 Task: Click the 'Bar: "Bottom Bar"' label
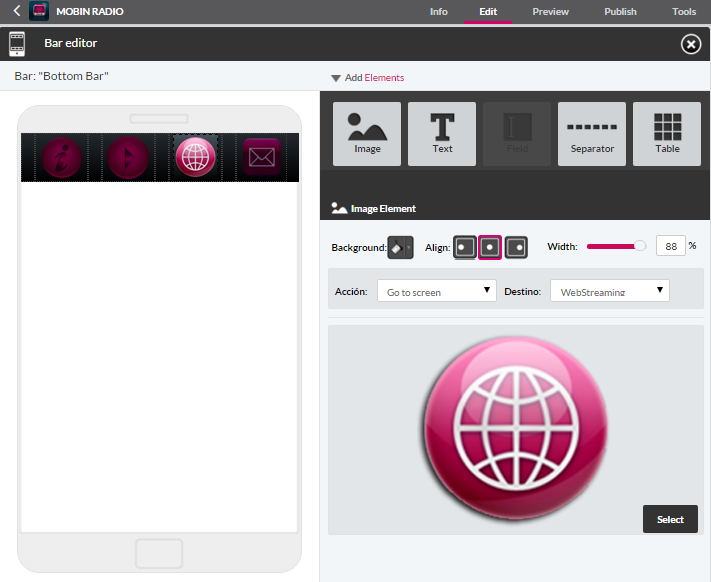[61, 76]
